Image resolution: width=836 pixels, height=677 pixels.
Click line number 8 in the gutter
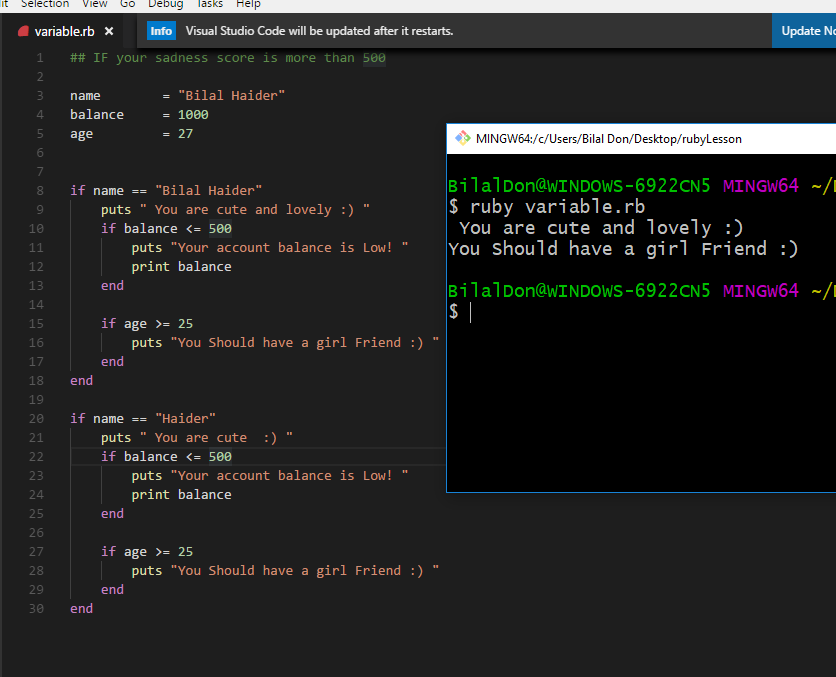[x=40, y=190]
